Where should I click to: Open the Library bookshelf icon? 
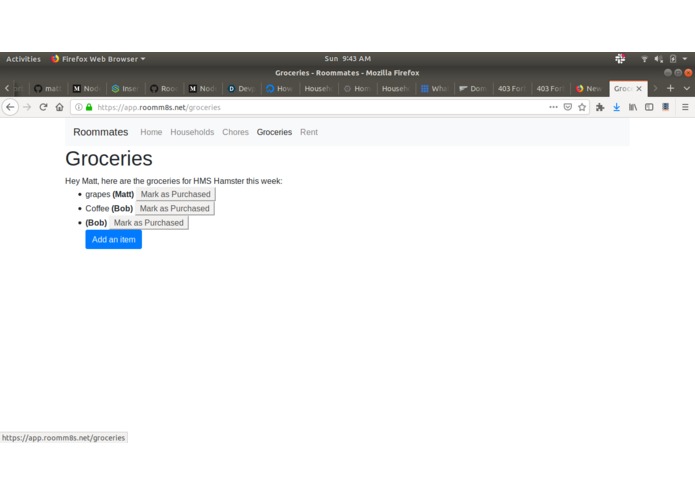coord(633,107)
